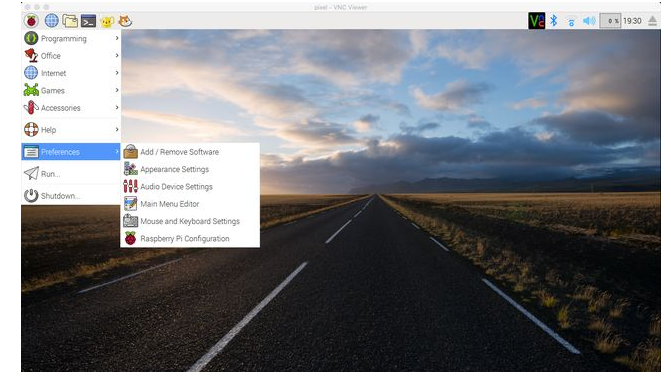Click the volume speaker tray icon
This screenshot has height=376, width=671.
pos(589,21)
